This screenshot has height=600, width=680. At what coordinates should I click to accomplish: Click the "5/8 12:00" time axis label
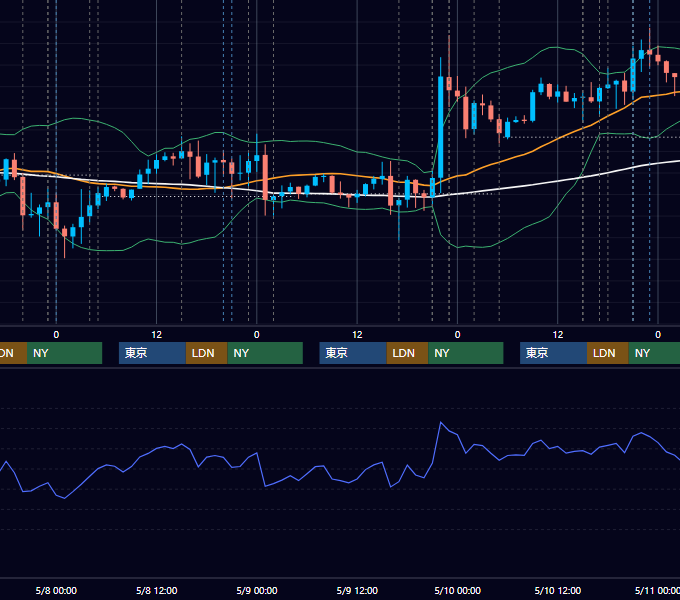click(x=157, y=590)
